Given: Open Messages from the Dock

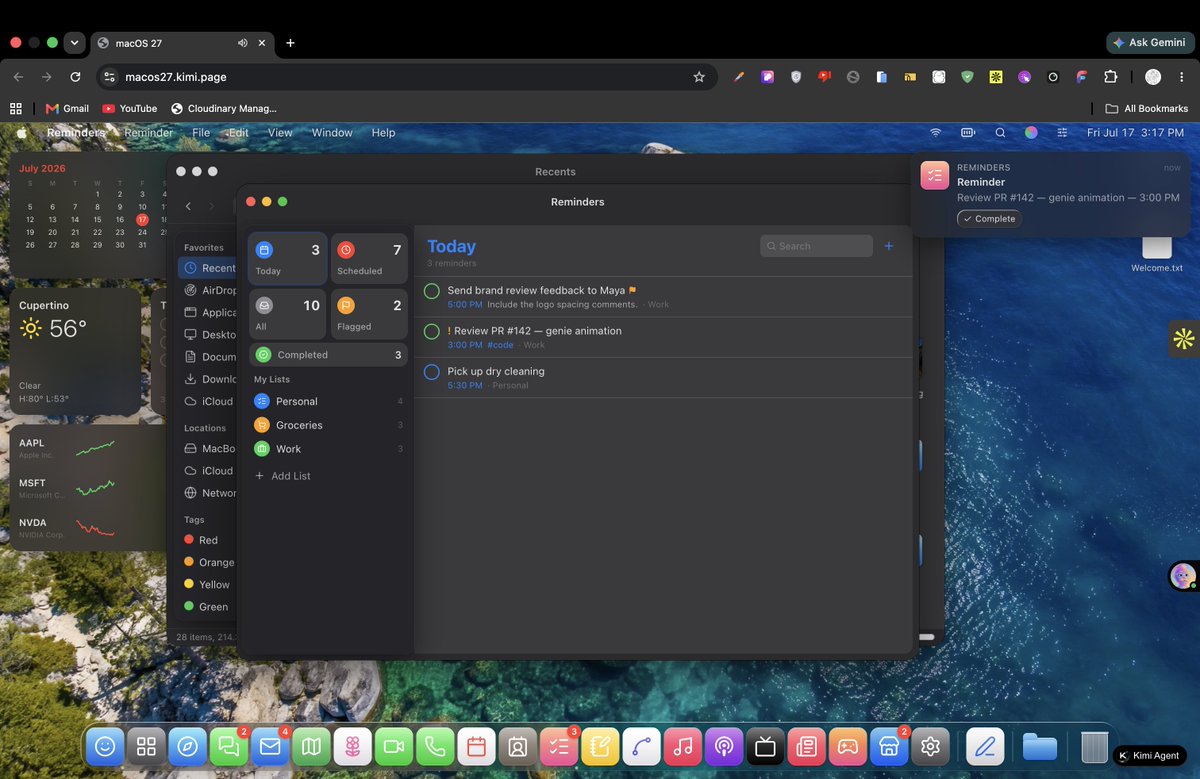Looking at the screenshot, I should point(229,746).
